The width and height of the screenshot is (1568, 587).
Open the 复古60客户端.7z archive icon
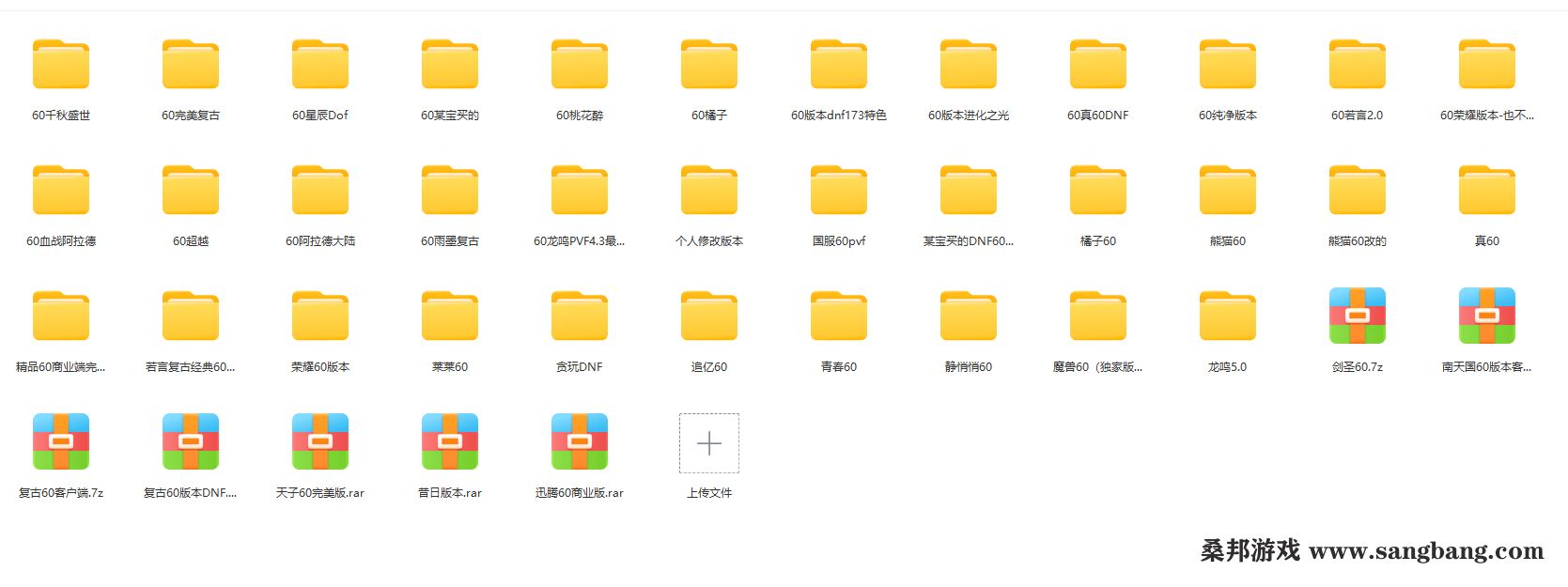[61, 441]
